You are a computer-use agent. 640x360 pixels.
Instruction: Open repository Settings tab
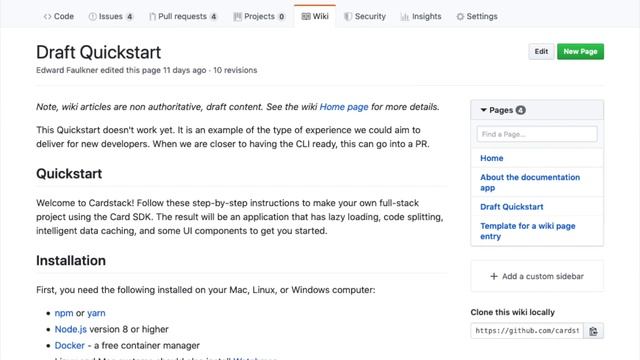tap(477, 16)
